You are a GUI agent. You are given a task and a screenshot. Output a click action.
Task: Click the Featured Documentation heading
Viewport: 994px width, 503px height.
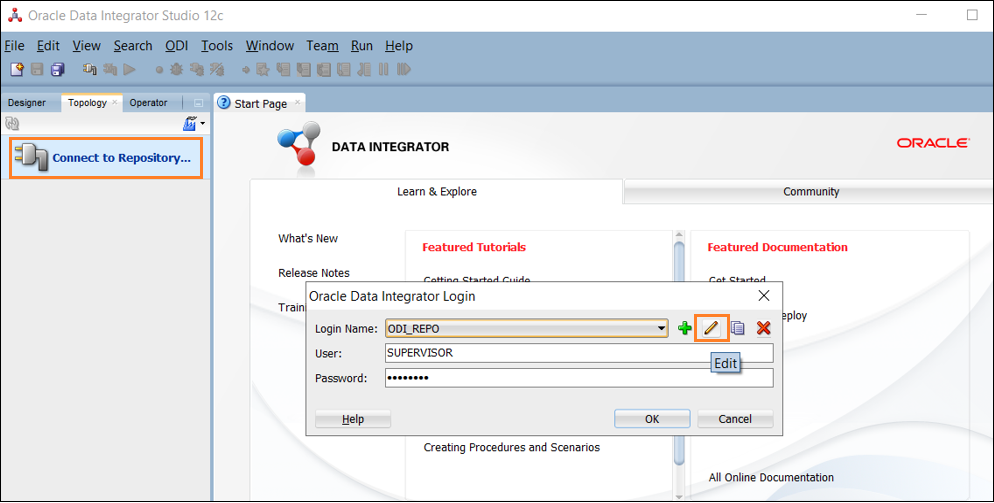point(777,247)
